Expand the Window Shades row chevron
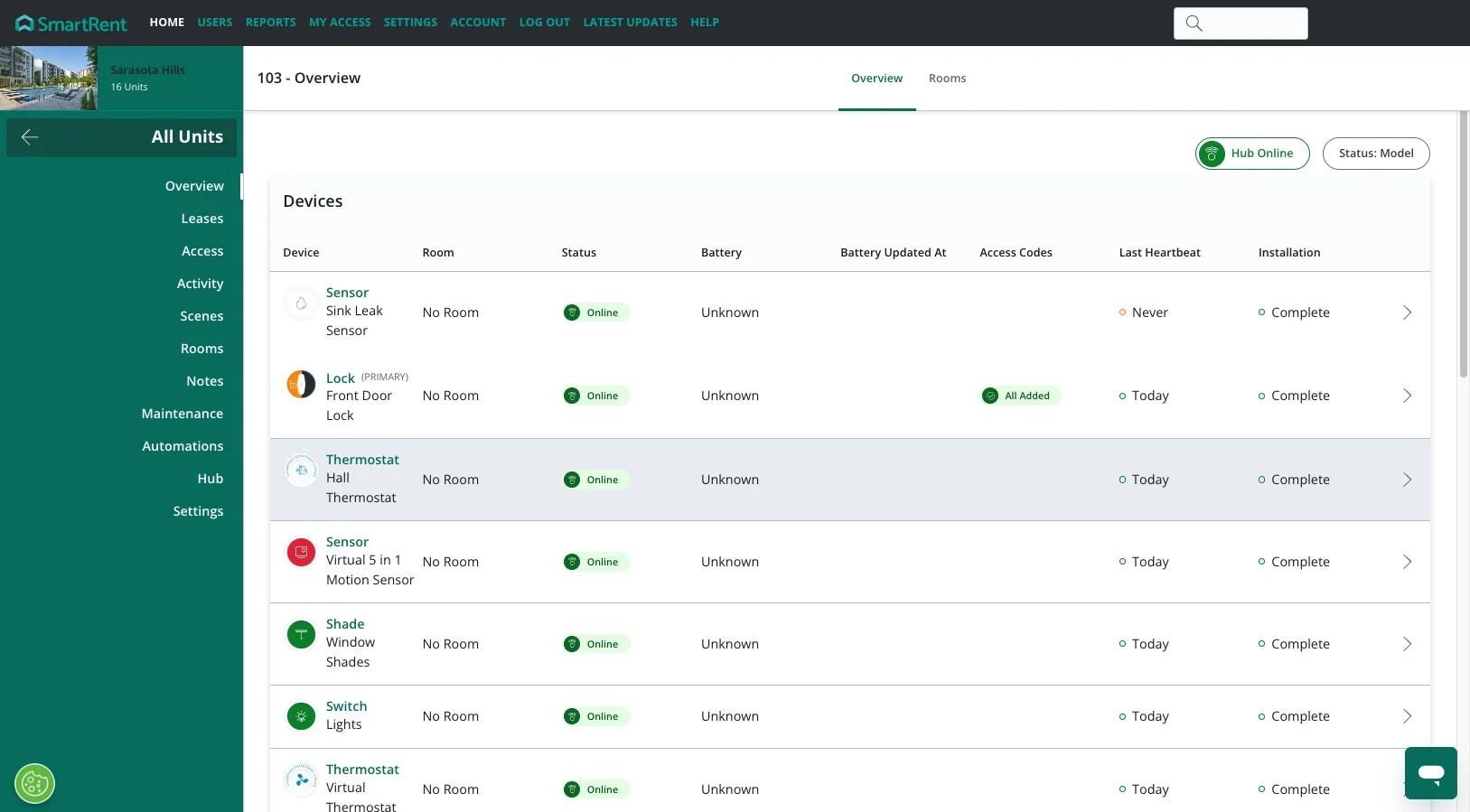This screenshot has height=812, width=1470. coord(1407,644)
